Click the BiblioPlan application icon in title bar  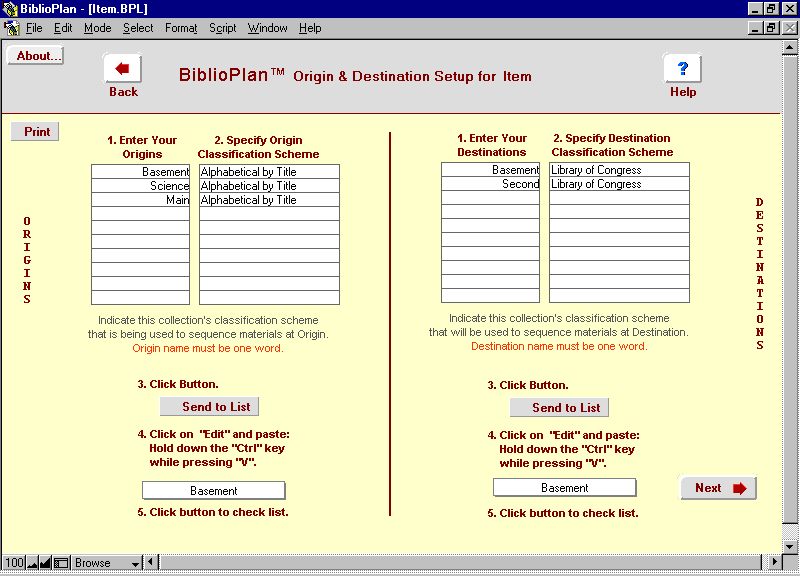tap(10, 9)
